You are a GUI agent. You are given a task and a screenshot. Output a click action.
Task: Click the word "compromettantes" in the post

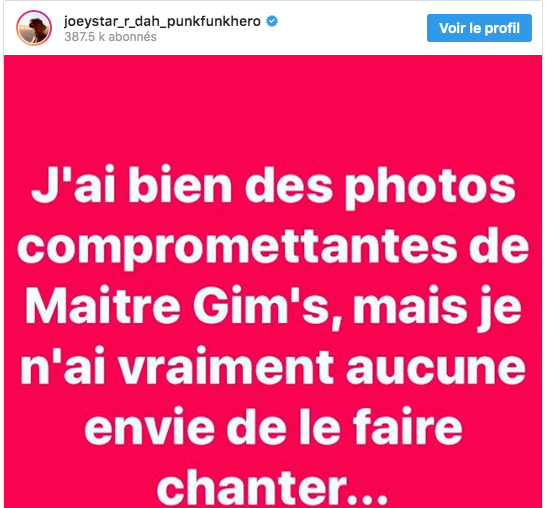[x=237, y=247]
